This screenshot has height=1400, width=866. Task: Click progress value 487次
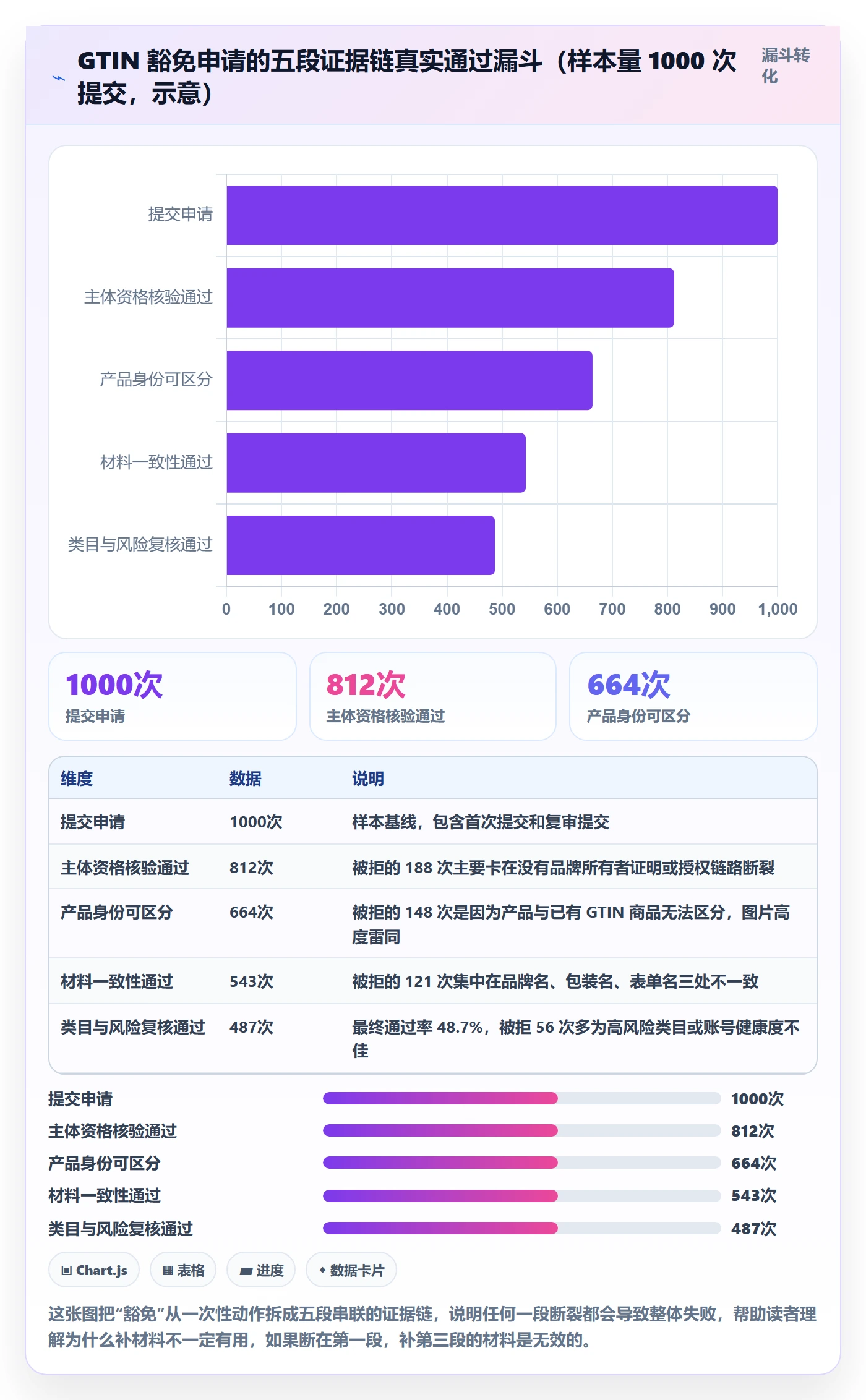click(x=753, y=1228)
